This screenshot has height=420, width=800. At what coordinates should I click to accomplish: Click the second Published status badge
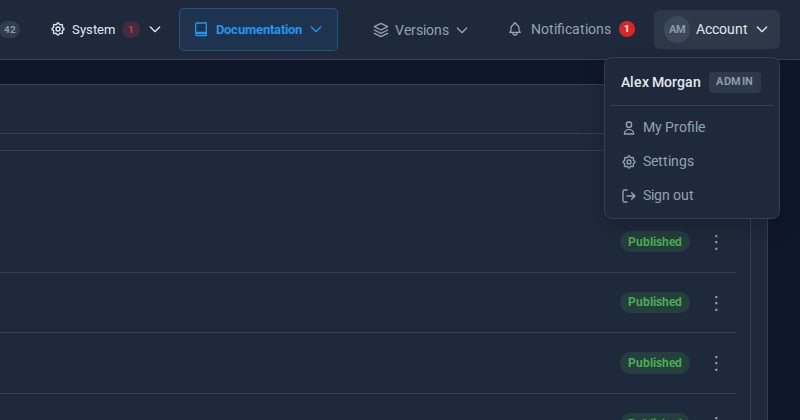655,302
